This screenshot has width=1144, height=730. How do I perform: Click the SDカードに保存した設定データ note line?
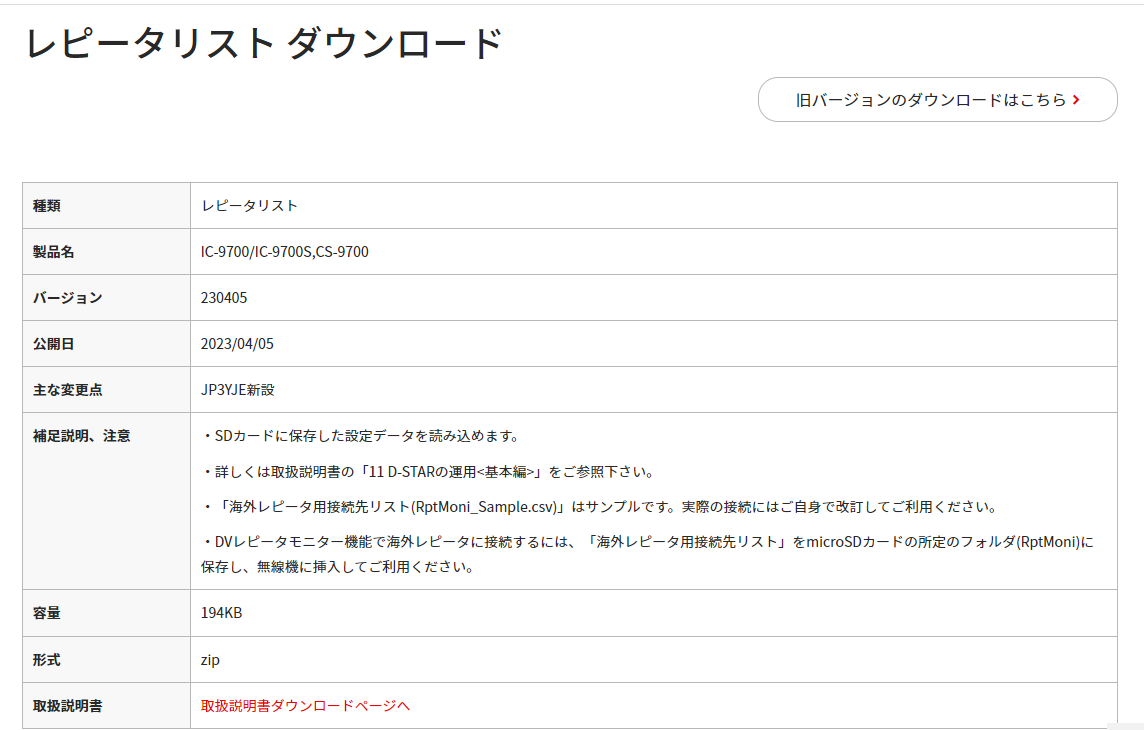362,436
